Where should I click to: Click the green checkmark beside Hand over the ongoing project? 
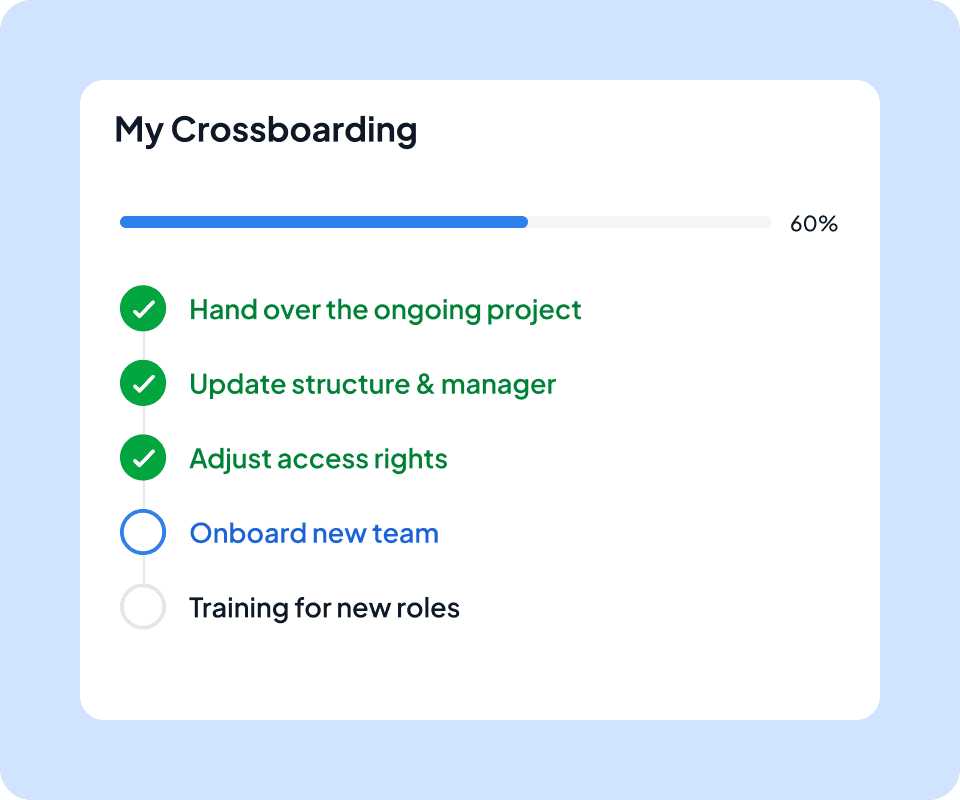[143, 308]
